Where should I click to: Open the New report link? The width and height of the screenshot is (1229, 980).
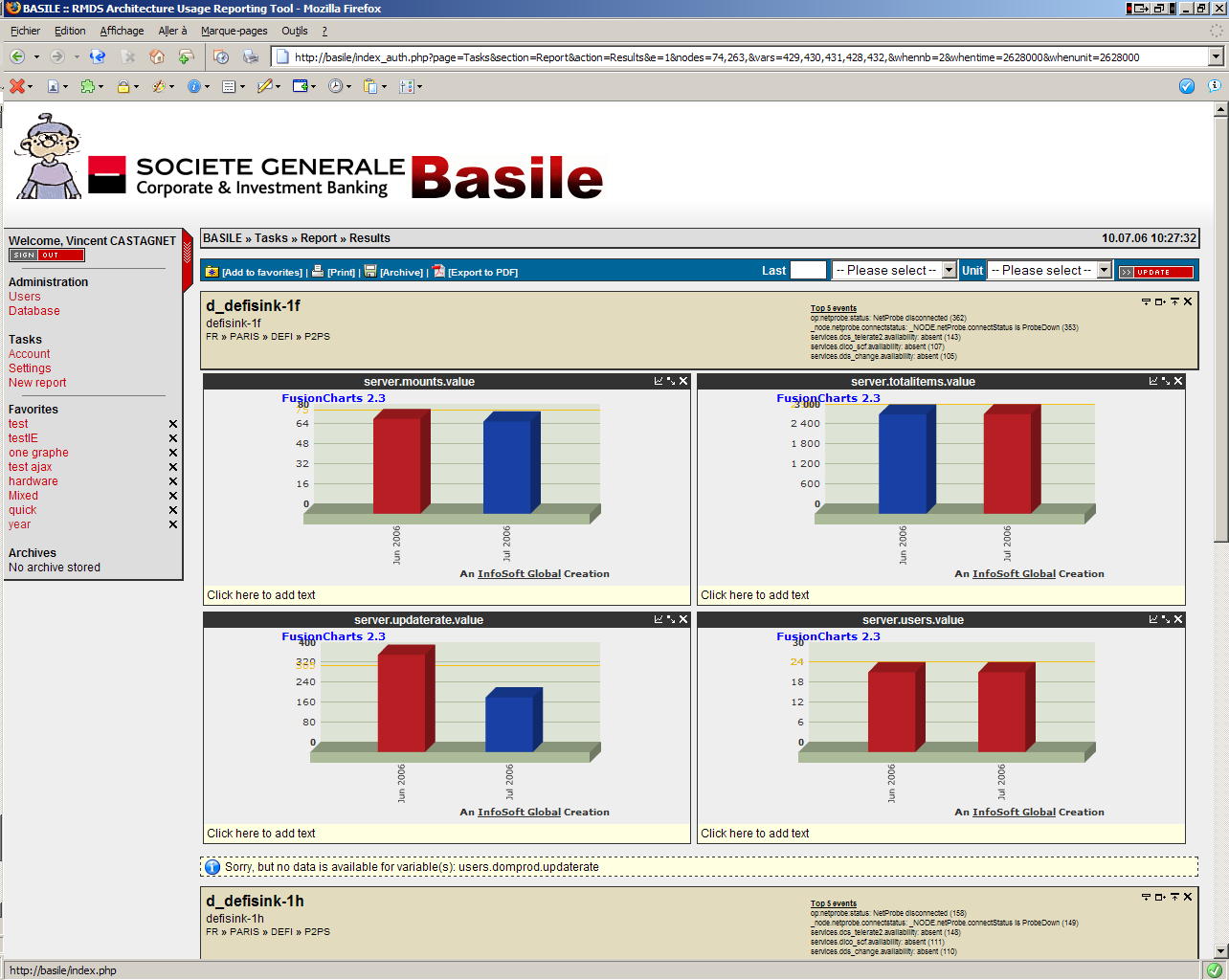click(37, 383)
